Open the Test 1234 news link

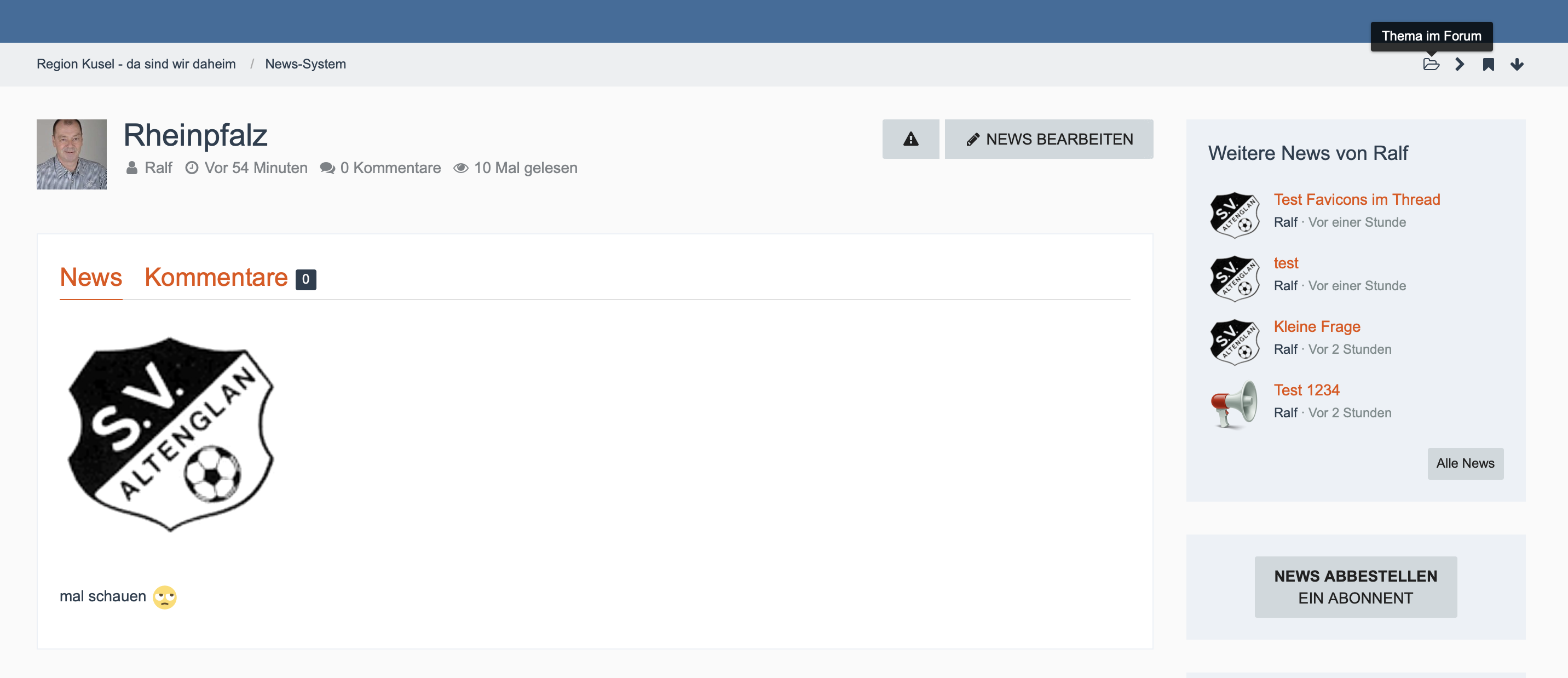tap(1306, 390)
